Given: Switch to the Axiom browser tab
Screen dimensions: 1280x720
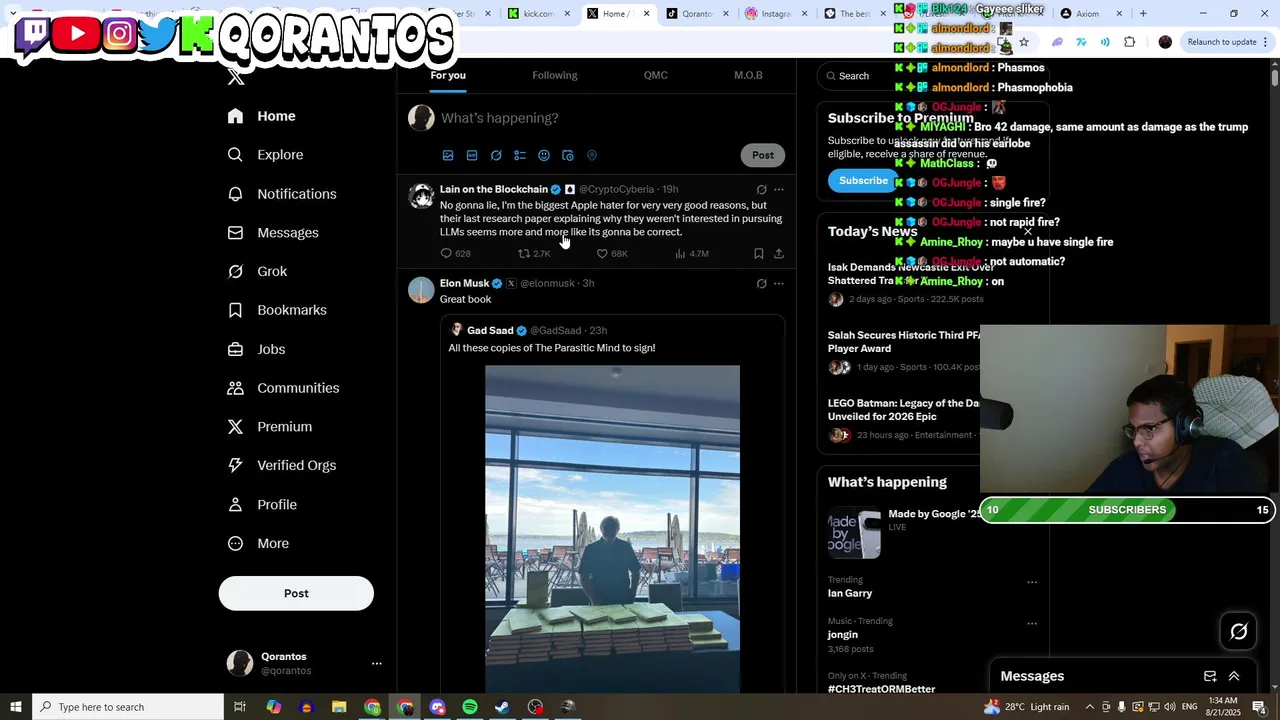Looking at the screenshot, I should pyautogui.click(x=1090, y=13).
